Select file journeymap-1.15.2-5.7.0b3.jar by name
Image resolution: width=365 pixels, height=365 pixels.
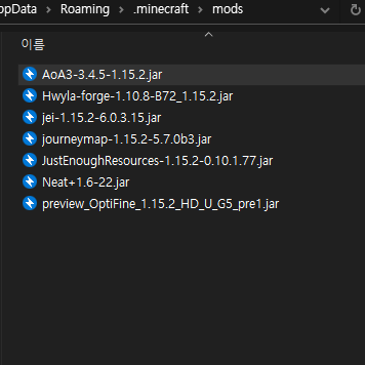tap(127, 139)
